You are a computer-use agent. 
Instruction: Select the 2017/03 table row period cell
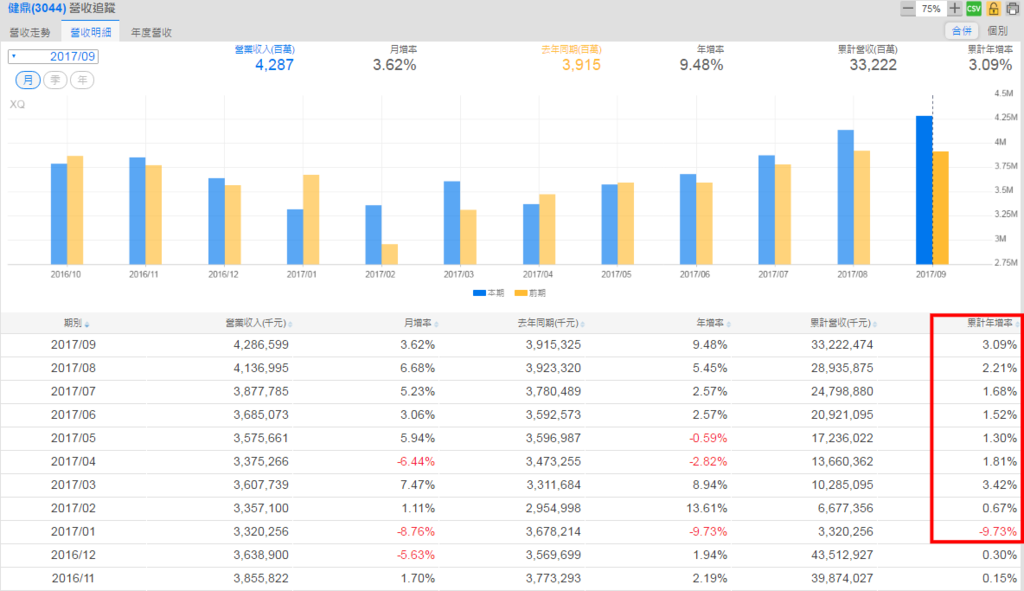pyautogui.click(x=73, y=485)
